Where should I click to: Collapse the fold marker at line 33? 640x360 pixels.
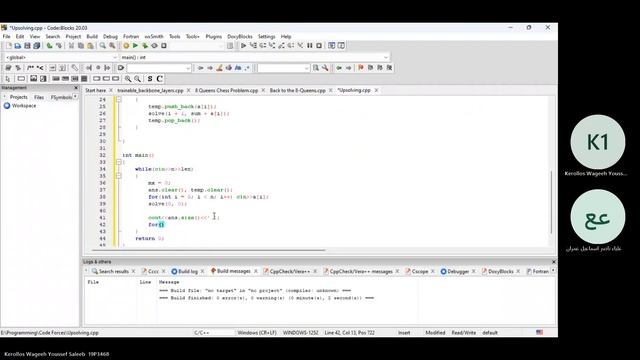pos(118,162)
